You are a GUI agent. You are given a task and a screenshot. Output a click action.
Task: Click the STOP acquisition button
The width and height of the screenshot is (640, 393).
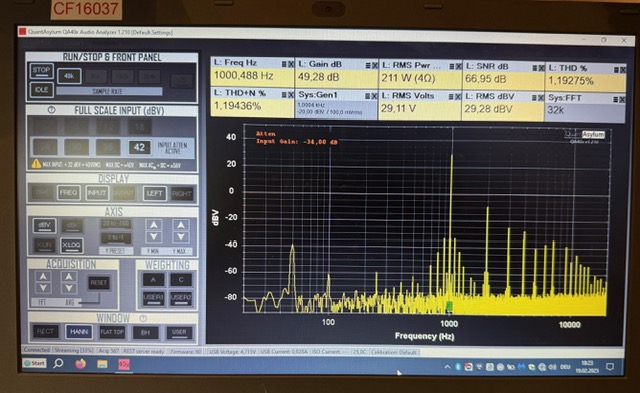41,70
